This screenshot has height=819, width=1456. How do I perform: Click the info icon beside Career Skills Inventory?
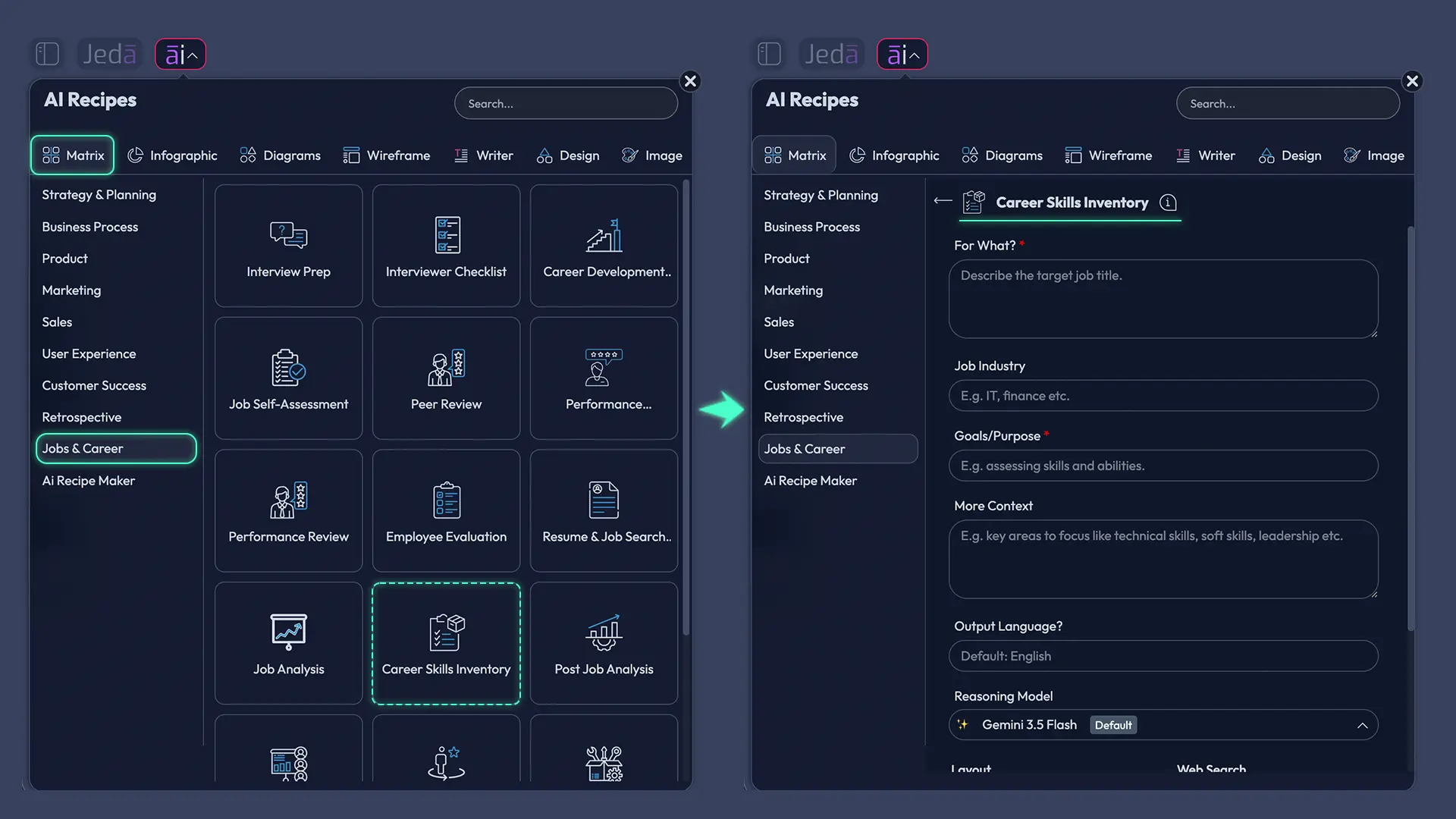tap(1168, 202)
